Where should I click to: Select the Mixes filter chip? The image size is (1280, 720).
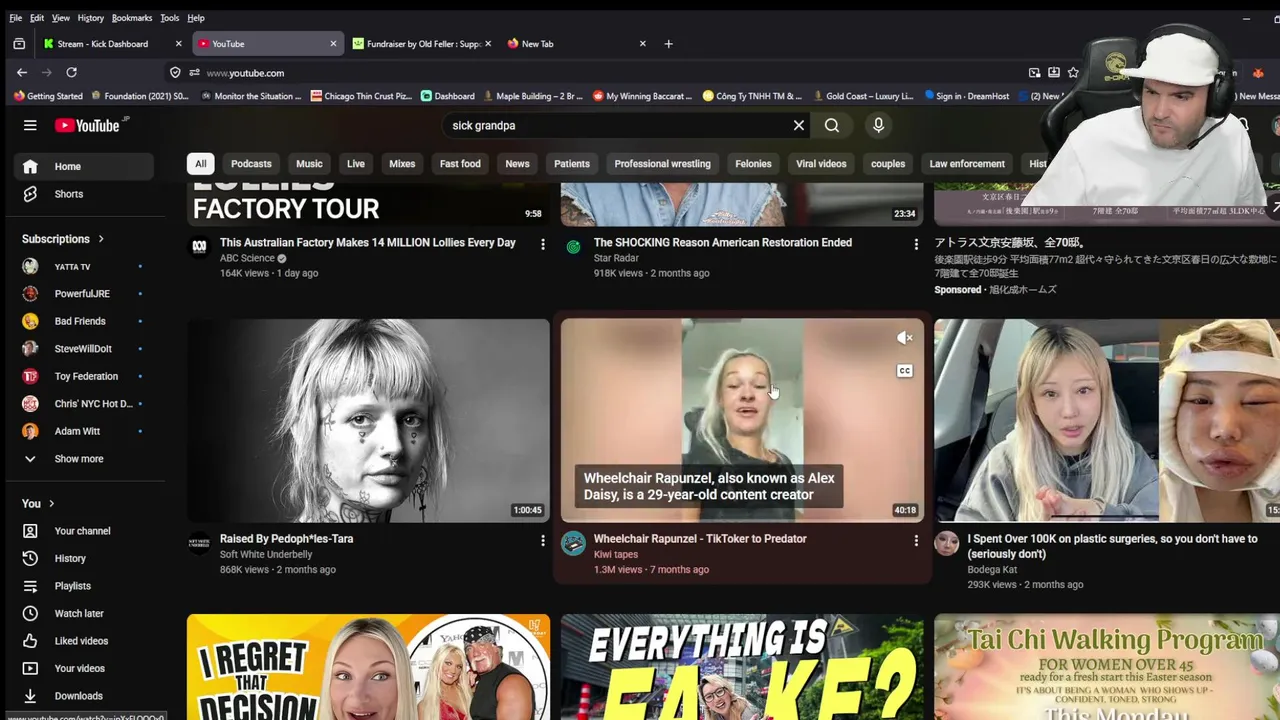coord(402,164)
